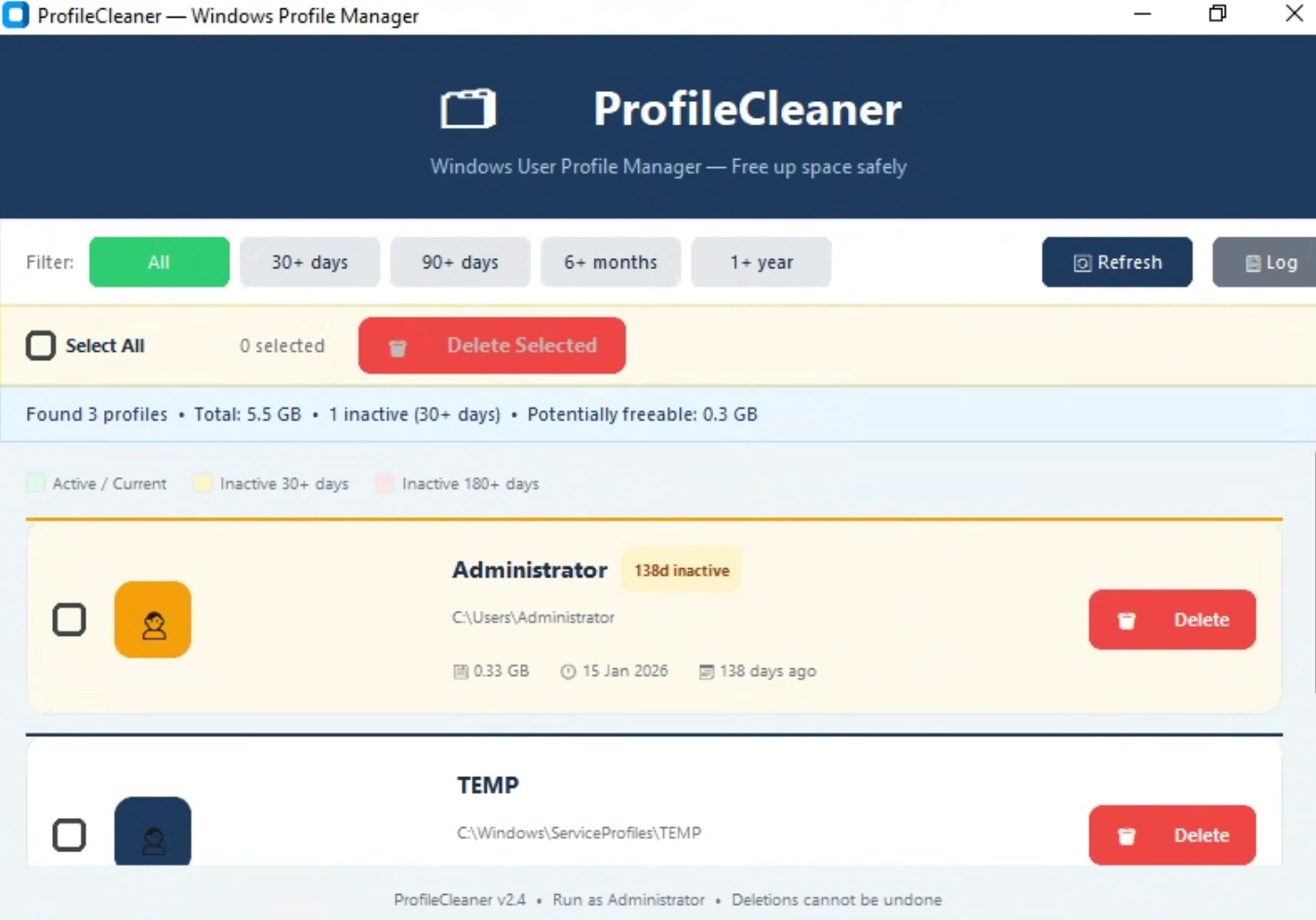
Task: Click the Refresh button's icon
Action: tap(1082, 264)
